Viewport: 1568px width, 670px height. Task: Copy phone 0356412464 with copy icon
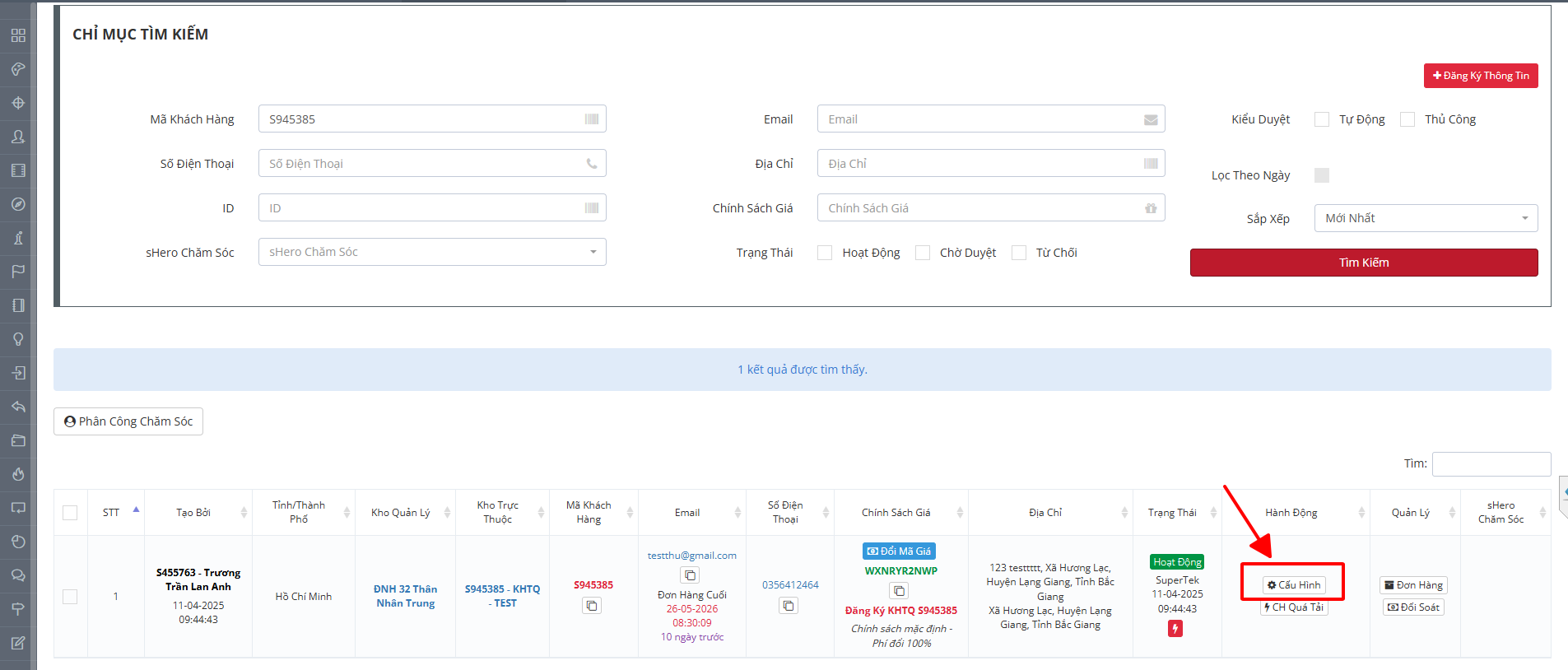[789, 606]
